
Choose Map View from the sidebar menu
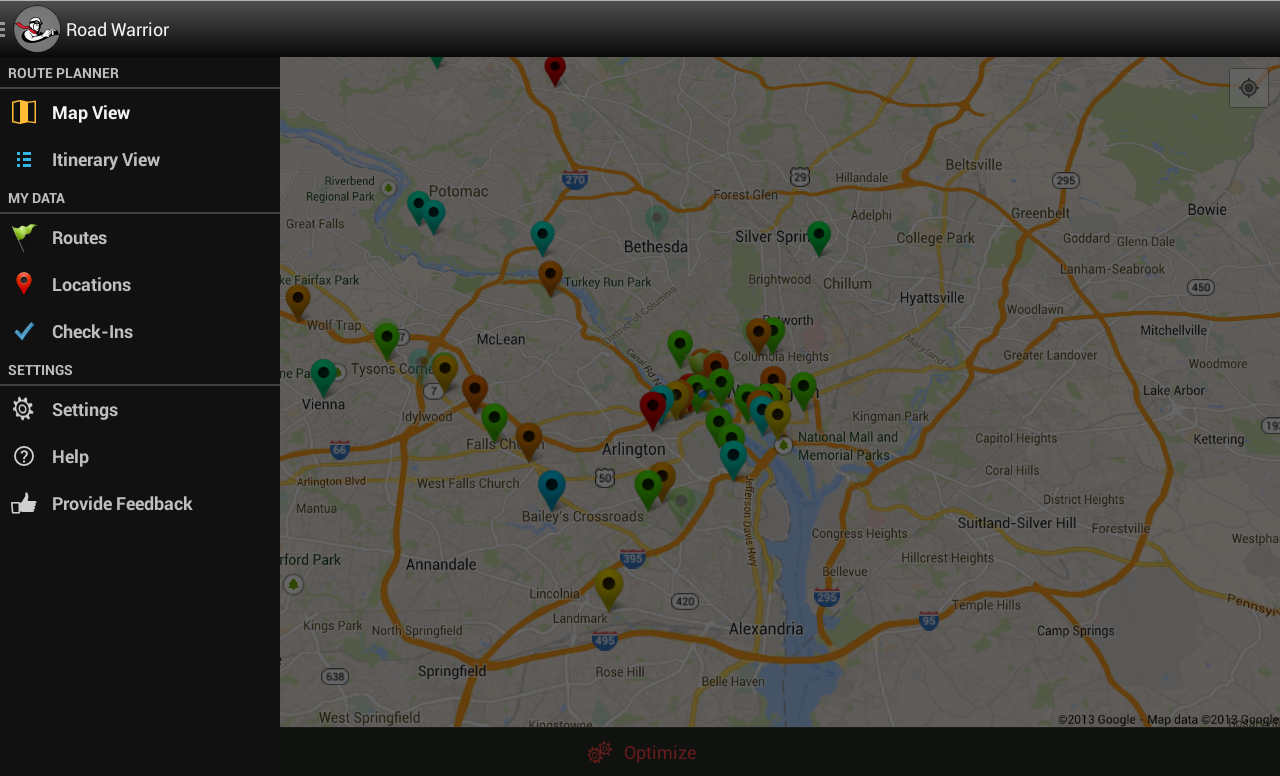pos(90,112)
